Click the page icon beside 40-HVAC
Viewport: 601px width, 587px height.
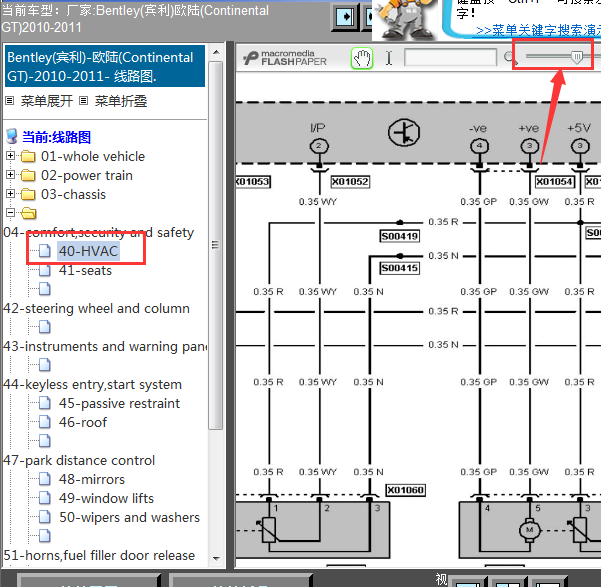pyautogui.click(x=45, y=251)
